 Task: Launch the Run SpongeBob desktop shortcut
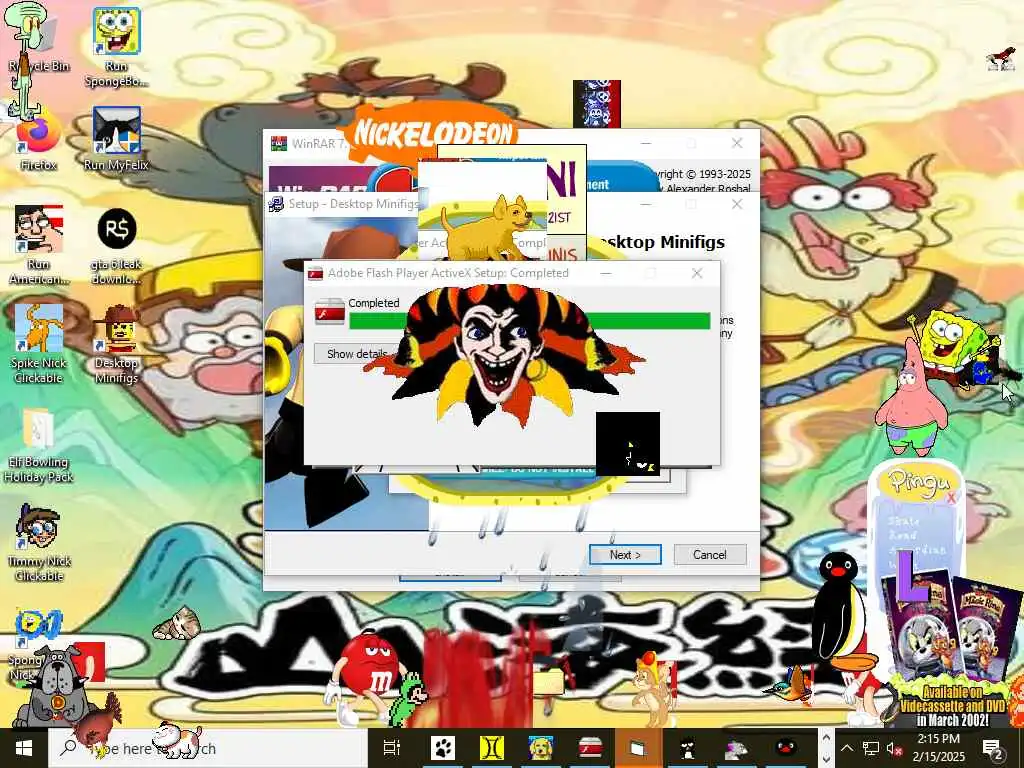[116, 47]
